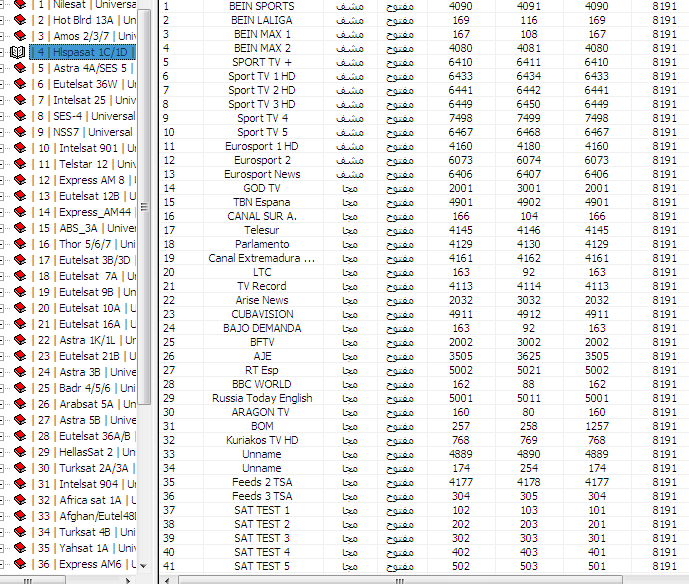Click the red book icon beside Eutelsat 3B/3D

pyautogui.click(x=20, y=260)
